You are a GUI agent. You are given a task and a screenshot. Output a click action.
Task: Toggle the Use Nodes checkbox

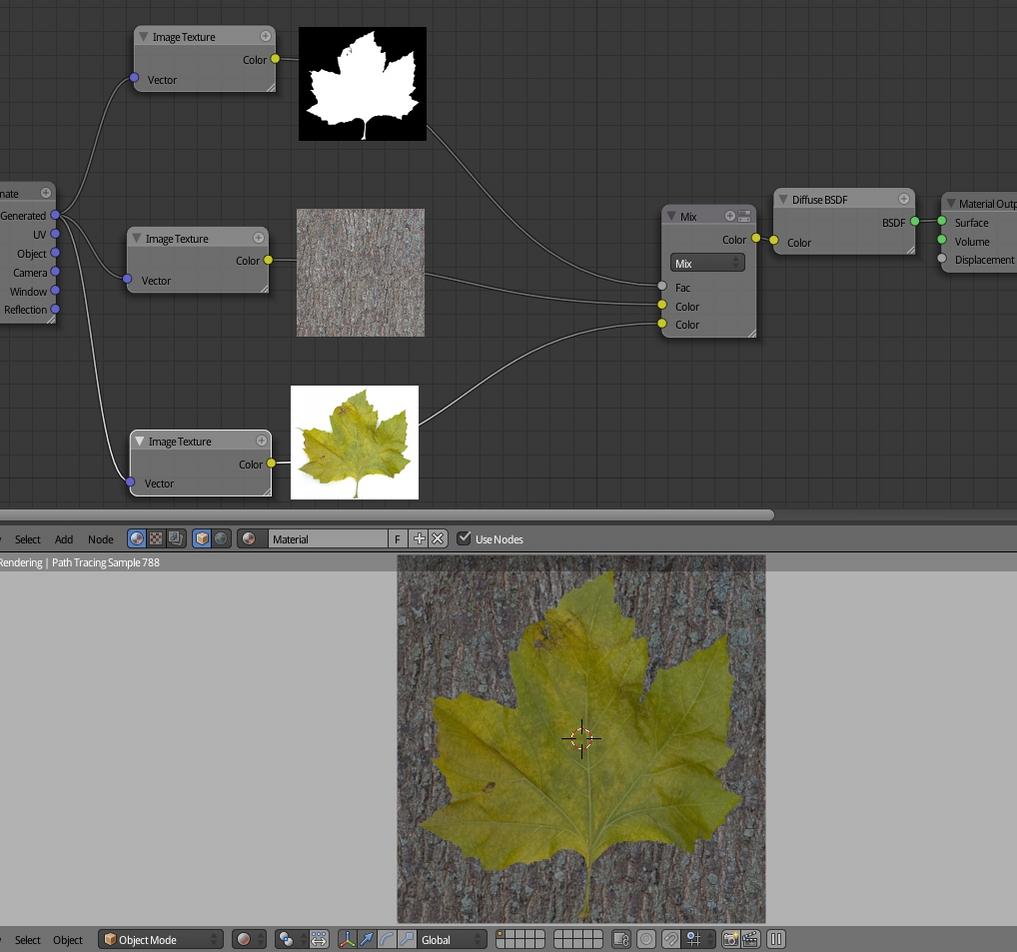(464, 538)
